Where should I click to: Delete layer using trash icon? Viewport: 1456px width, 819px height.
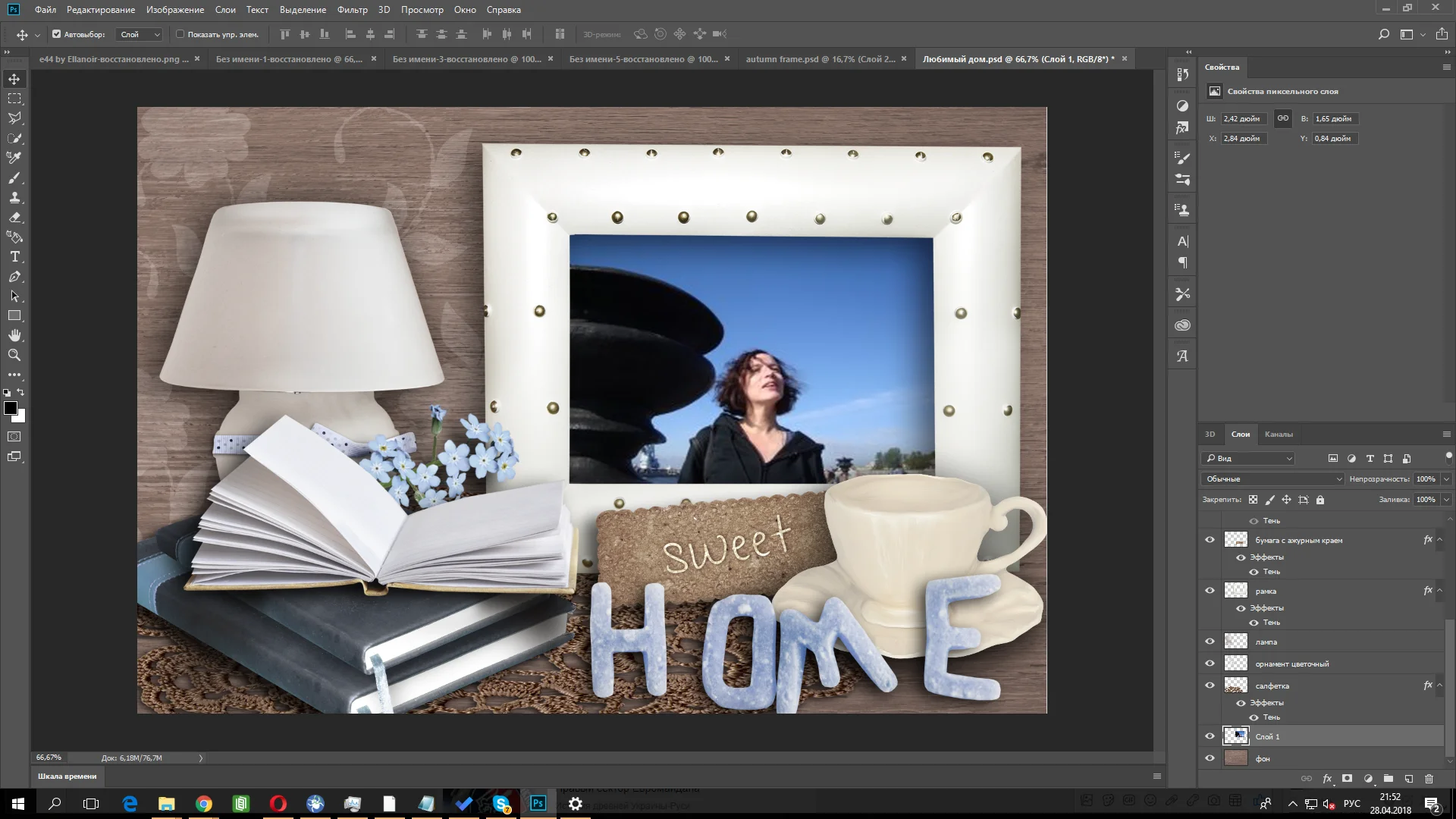[x=1429, y=779]
